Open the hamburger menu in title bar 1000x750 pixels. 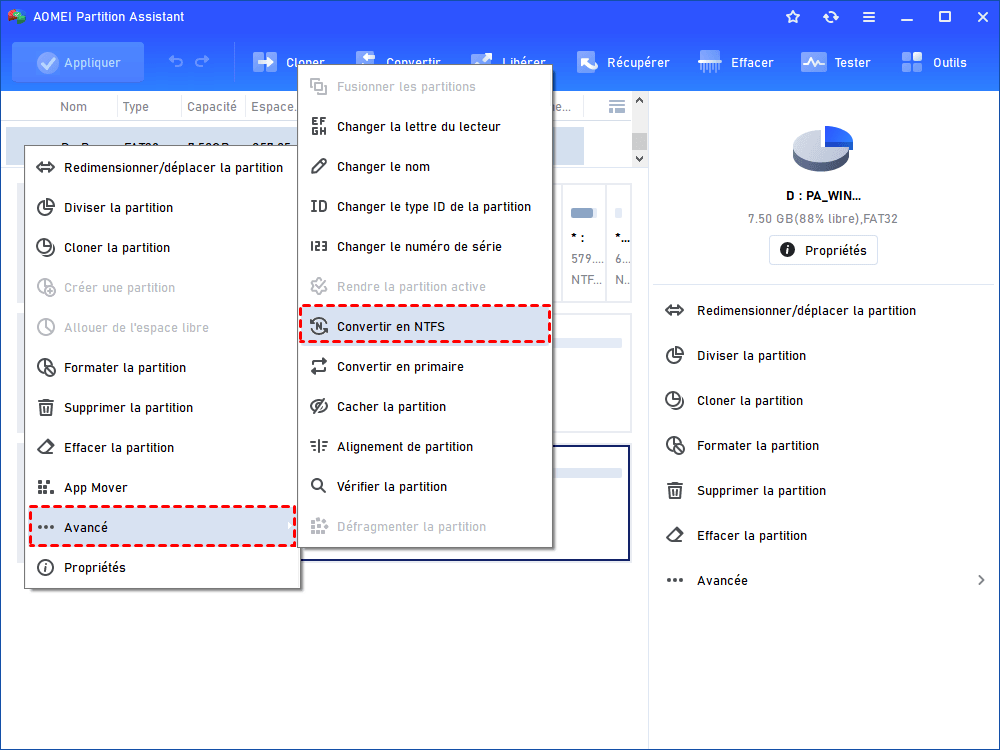[x=869, y=17]
